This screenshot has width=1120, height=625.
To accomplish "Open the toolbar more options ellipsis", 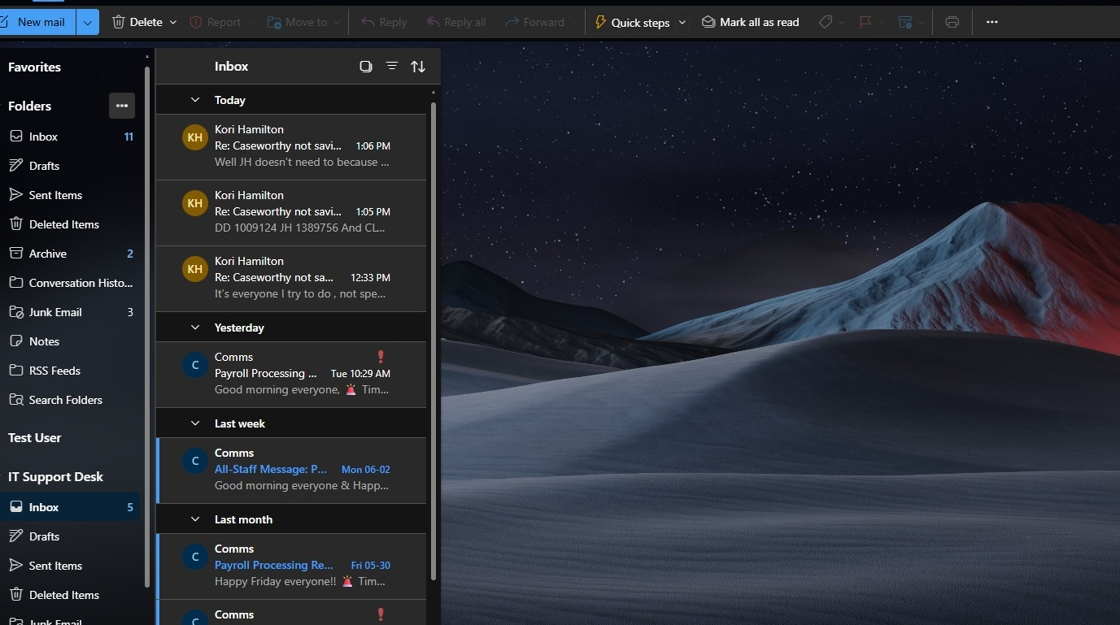I will coord(991,22).
